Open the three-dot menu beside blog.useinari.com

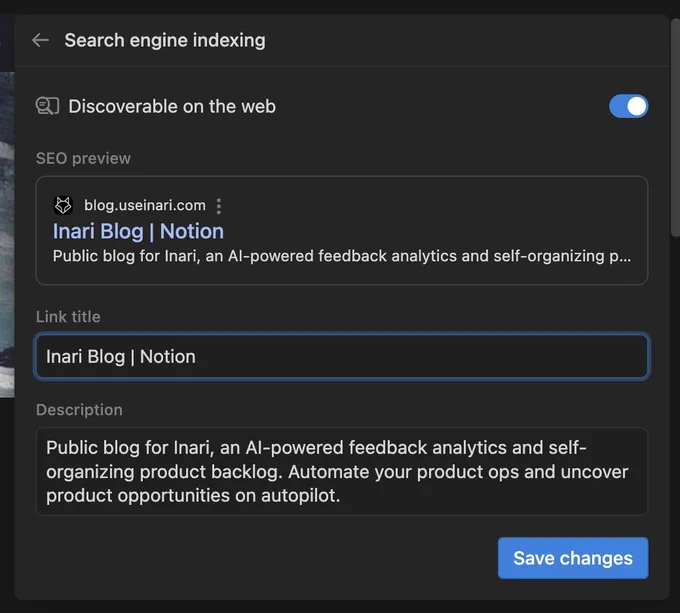[219, 206]
